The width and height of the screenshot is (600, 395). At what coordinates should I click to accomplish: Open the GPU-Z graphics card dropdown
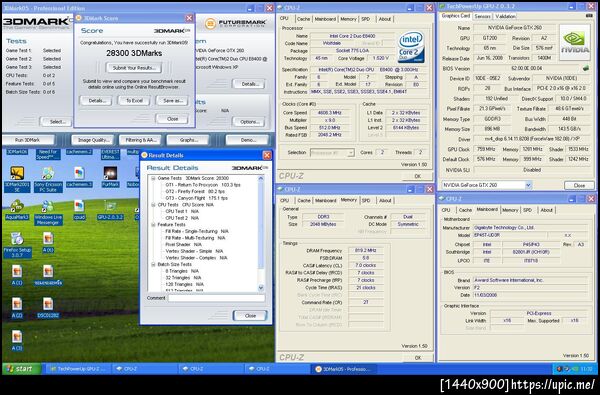coord(528,185)
